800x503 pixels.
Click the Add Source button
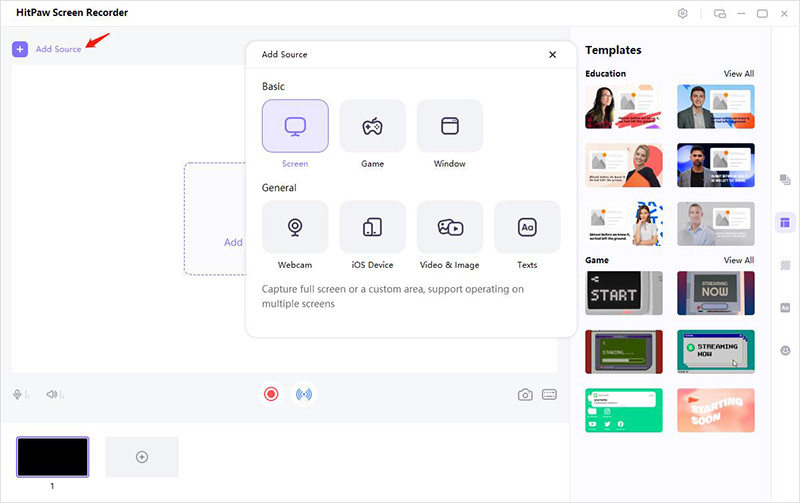point(48,49)
